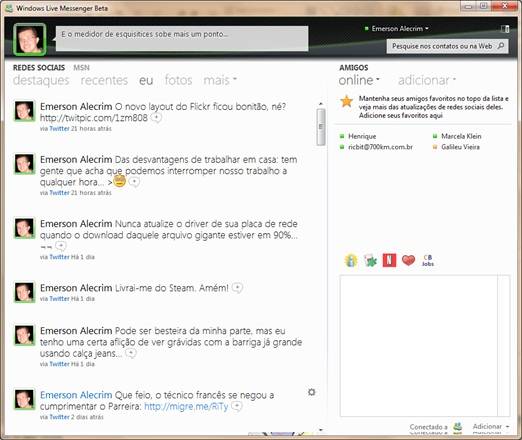The width and height of the screenshot is (522, 440).
Task: Click avatar on the Flickr post
Action: tap(24, 111)
